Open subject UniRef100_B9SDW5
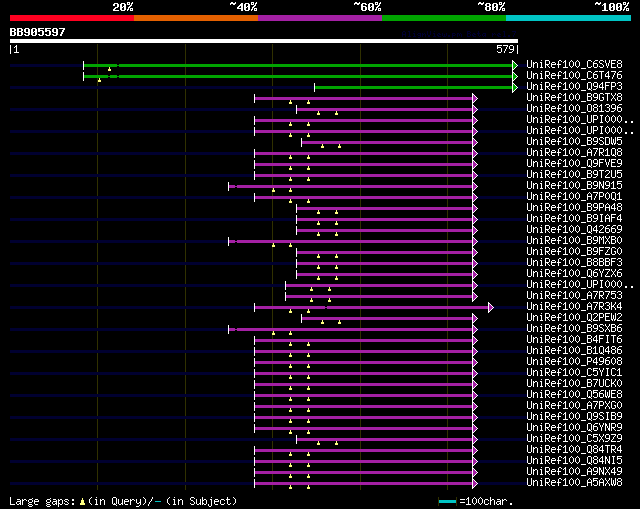Viewport: 640px width, 509px height. pos(574,142)
